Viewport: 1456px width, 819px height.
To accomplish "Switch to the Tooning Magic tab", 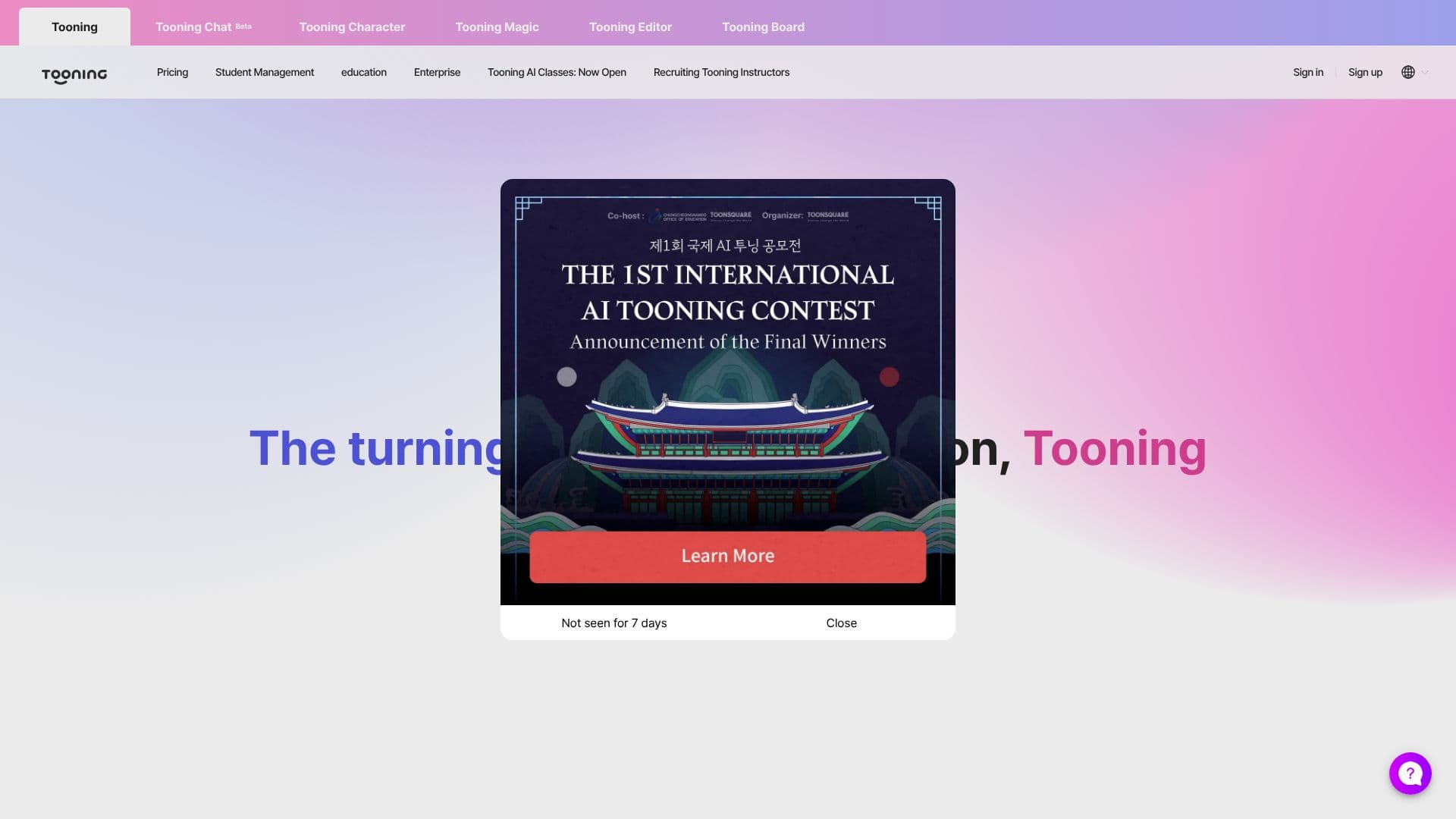I will [x=497, y=27].
